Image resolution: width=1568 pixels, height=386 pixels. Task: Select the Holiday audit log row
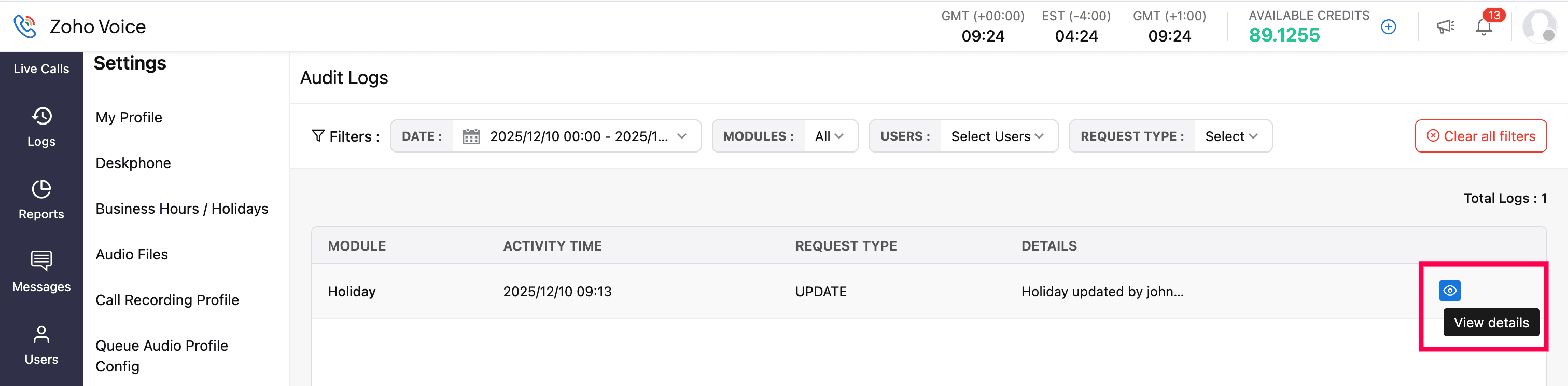(x=669, y=292)
